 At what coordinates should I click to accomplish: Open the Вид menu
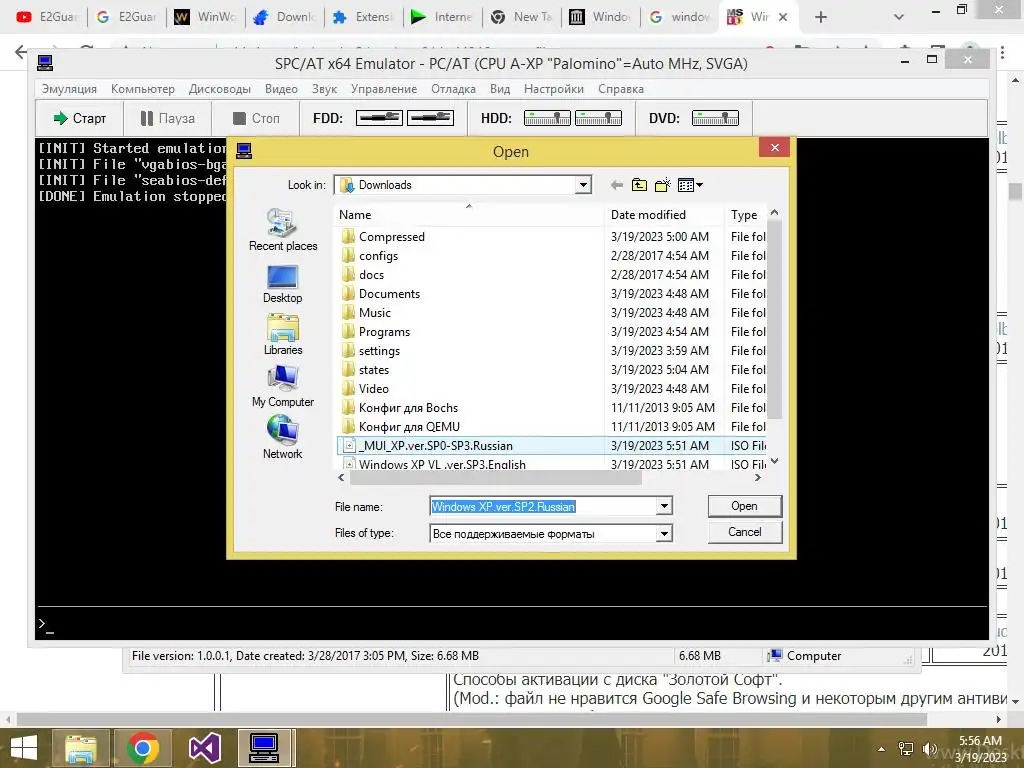[500, 89]
